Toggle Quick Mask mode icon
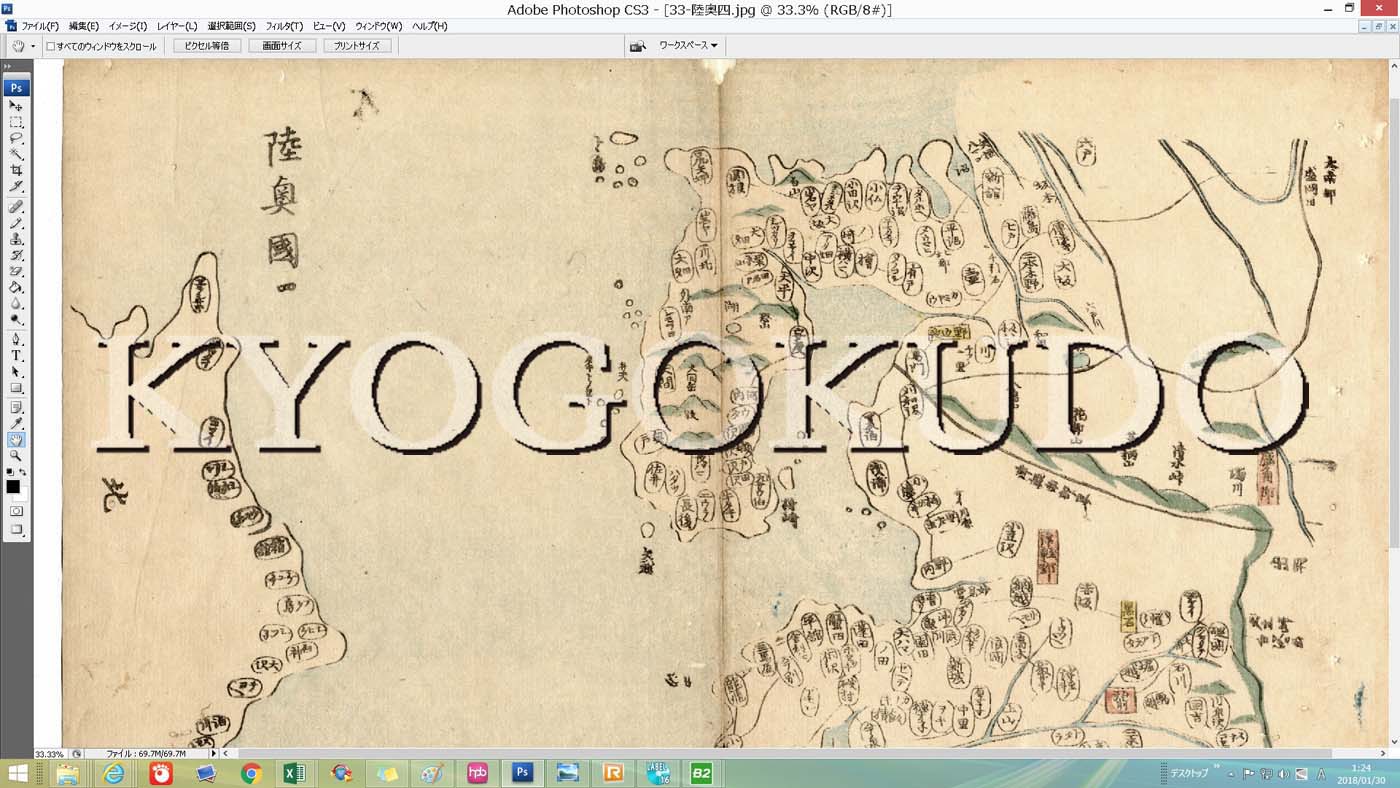The image size is (1400, 788). [16, 511]
